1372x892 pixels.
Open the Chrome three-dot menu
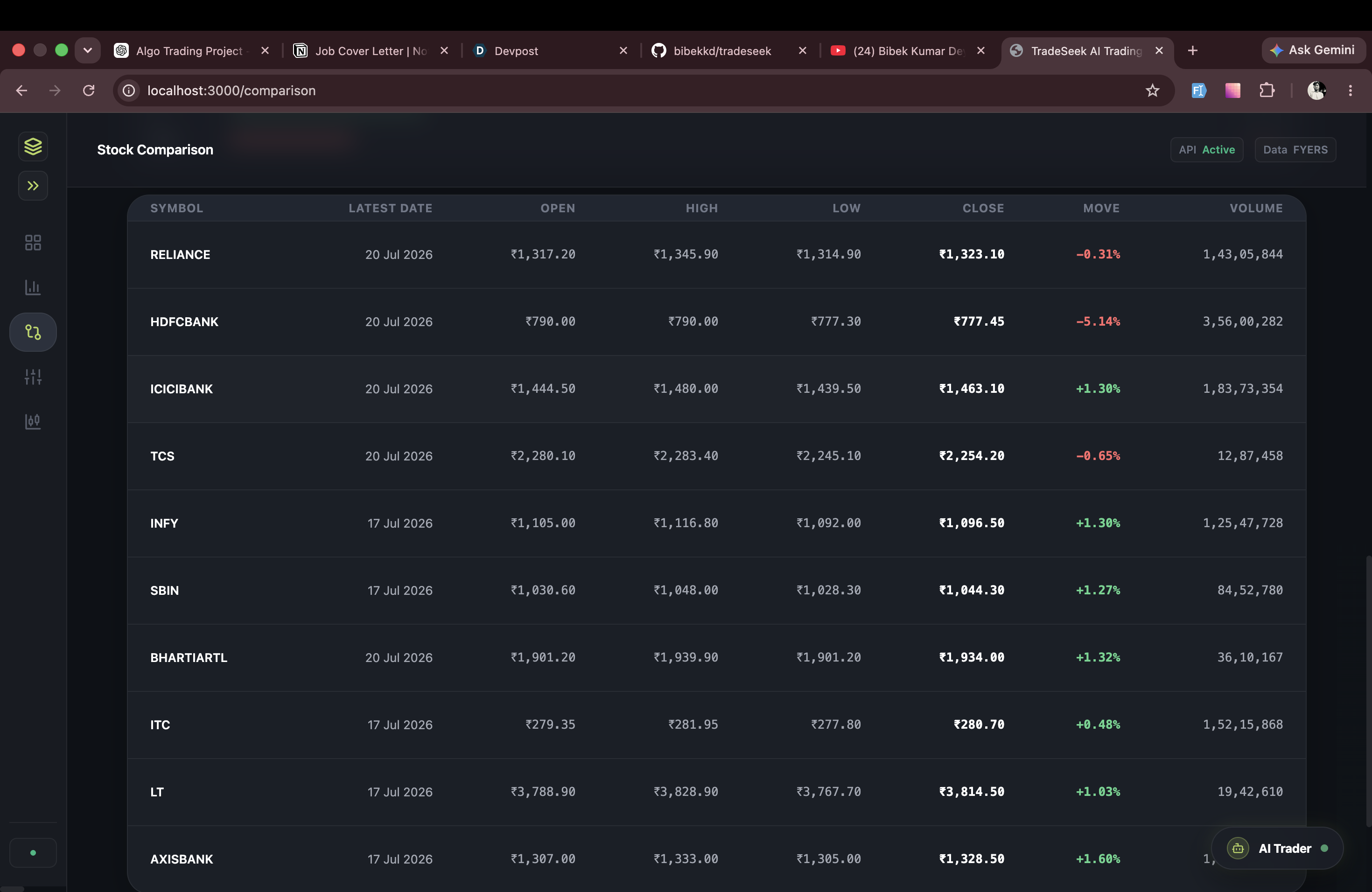(x=1350, y=91)
